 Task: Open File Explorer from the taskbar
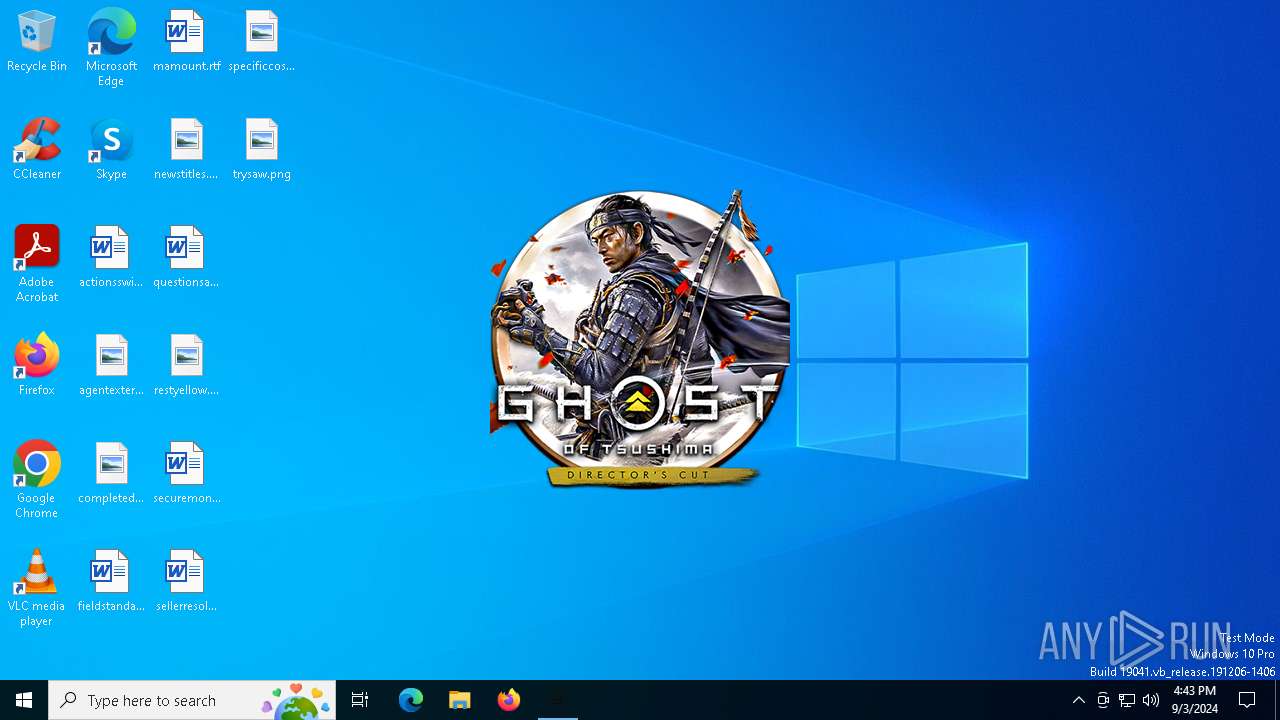(x=460, y=700)
